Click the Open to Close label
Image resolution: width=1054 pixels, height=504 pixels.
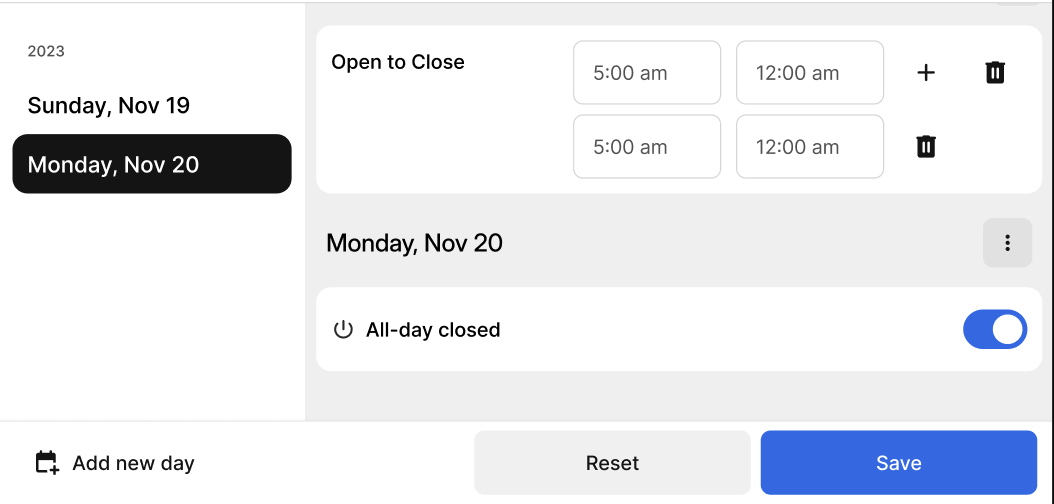(x=398, y=62)
